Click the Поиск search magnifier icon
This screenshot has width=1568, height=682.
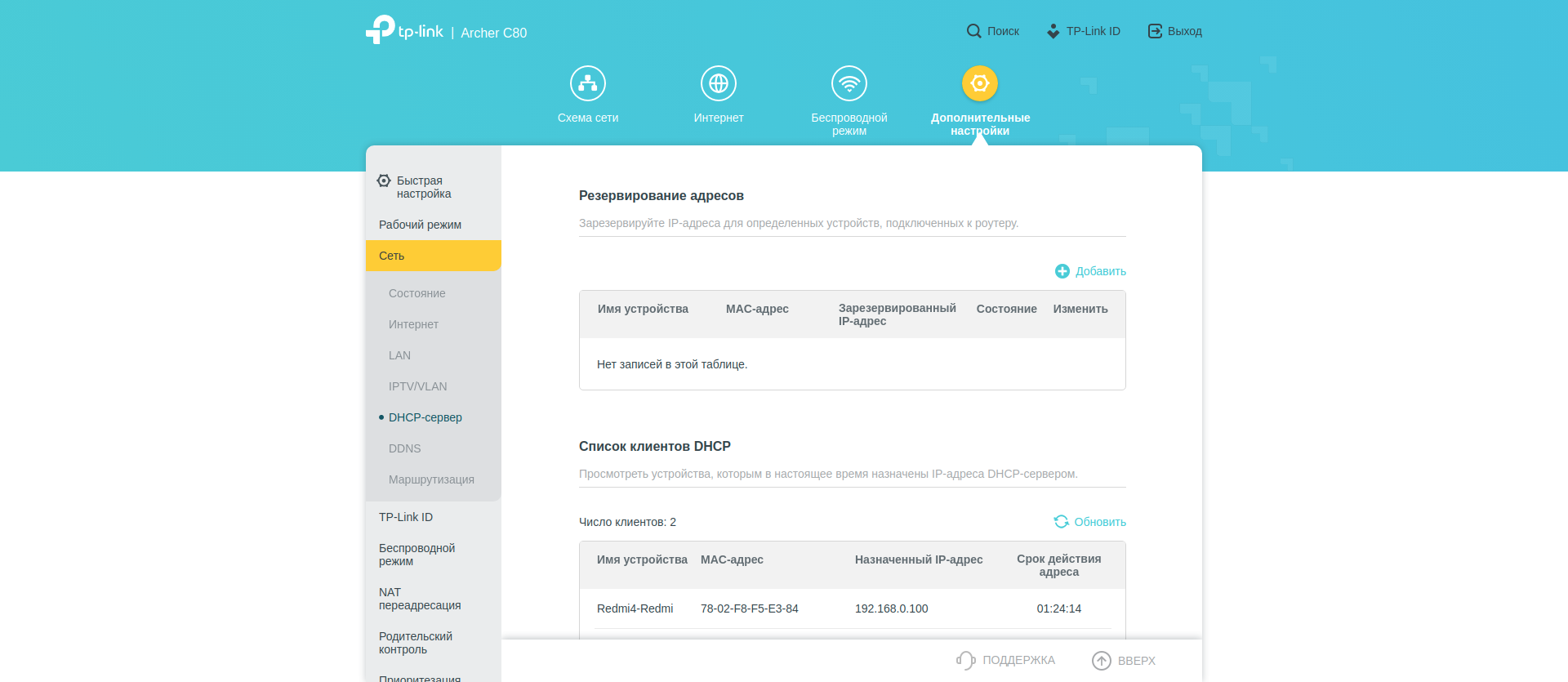pyautogui.click(x=973, y=31)
